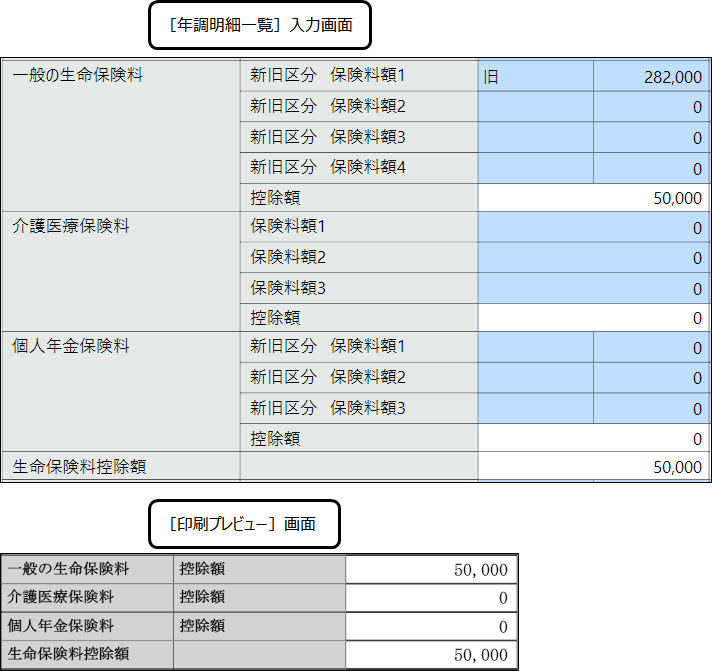The width and height of the screenshot is (712, 671).
Task: Click print preview 介護医療保険料 控除額 value 0
Action: pyautogui.click(x=431, y=598)
